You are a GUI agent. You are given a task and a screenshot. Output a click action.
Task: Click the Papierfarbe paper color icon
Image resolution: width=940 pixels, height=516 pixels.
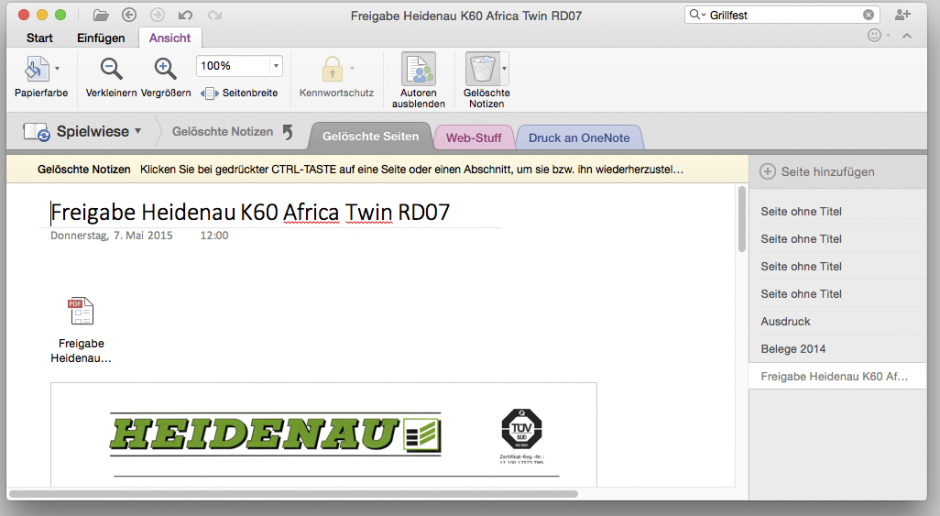(37, 70)
